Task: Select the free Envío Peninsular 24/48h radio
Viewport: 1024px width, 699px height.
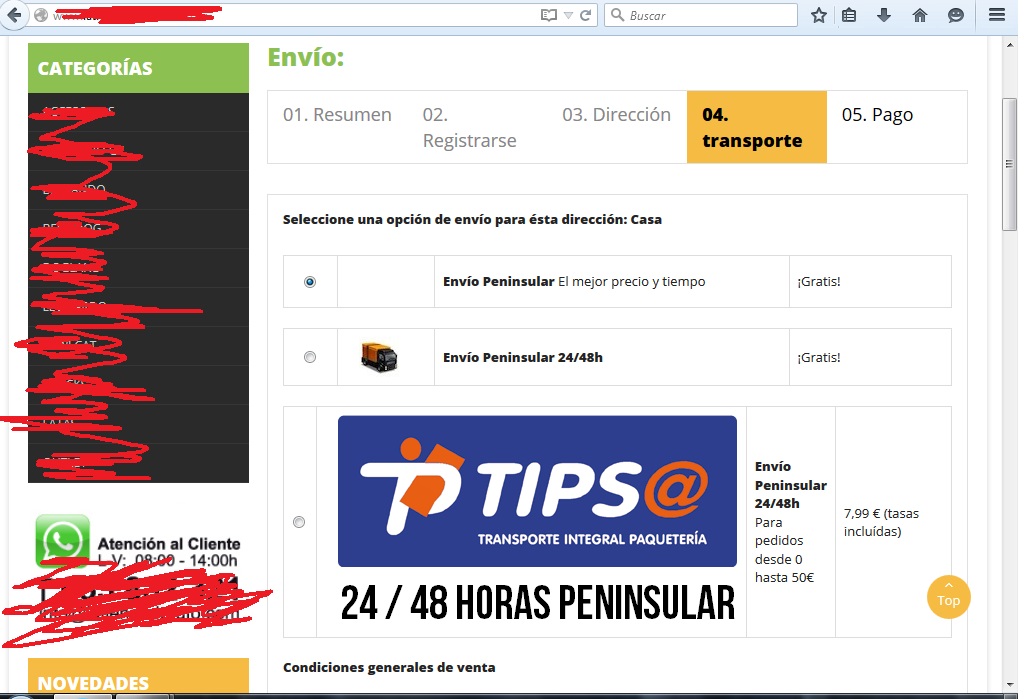Action: coord(310,357)
